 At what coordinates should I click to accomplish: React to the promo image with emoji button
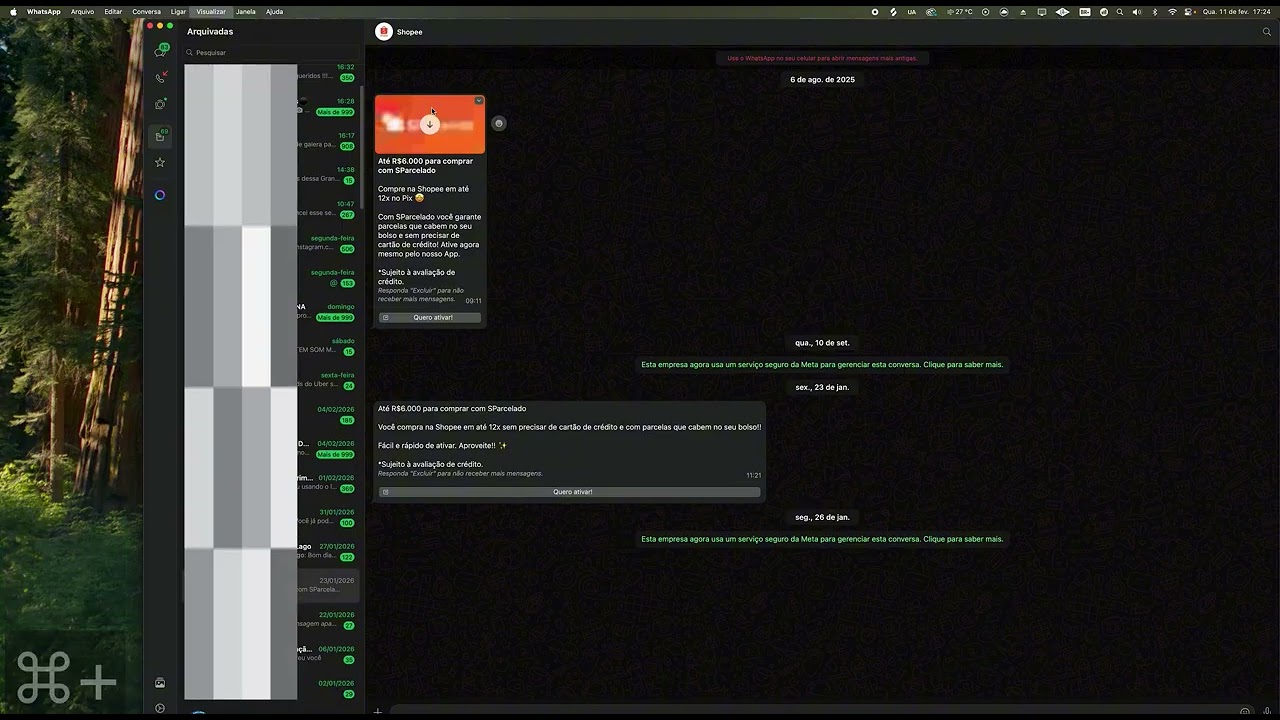[499, 123]
